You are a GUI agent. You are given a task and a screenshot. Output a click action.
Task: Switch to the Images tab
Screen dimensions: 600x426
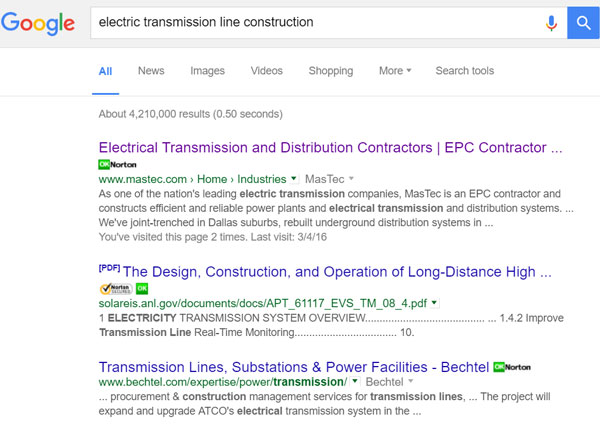207,71
